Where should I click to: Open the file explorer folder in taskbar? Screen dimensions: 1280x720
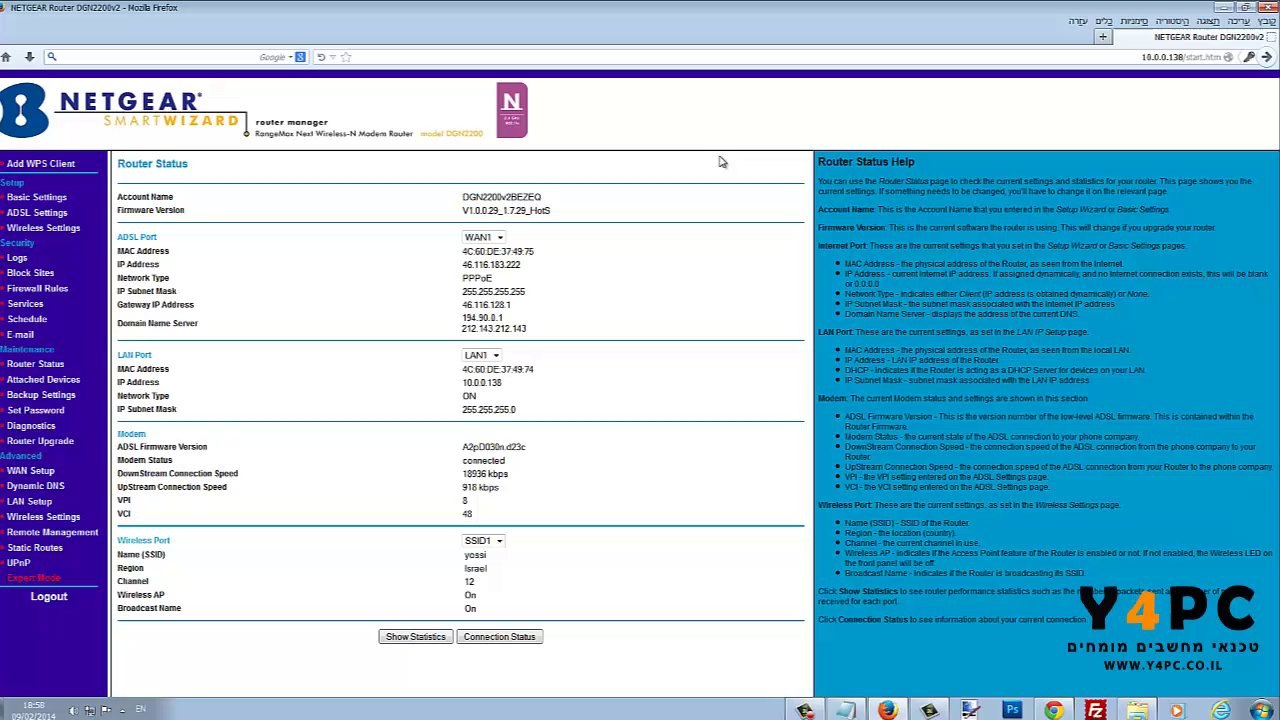click(x=1137, y=710)
